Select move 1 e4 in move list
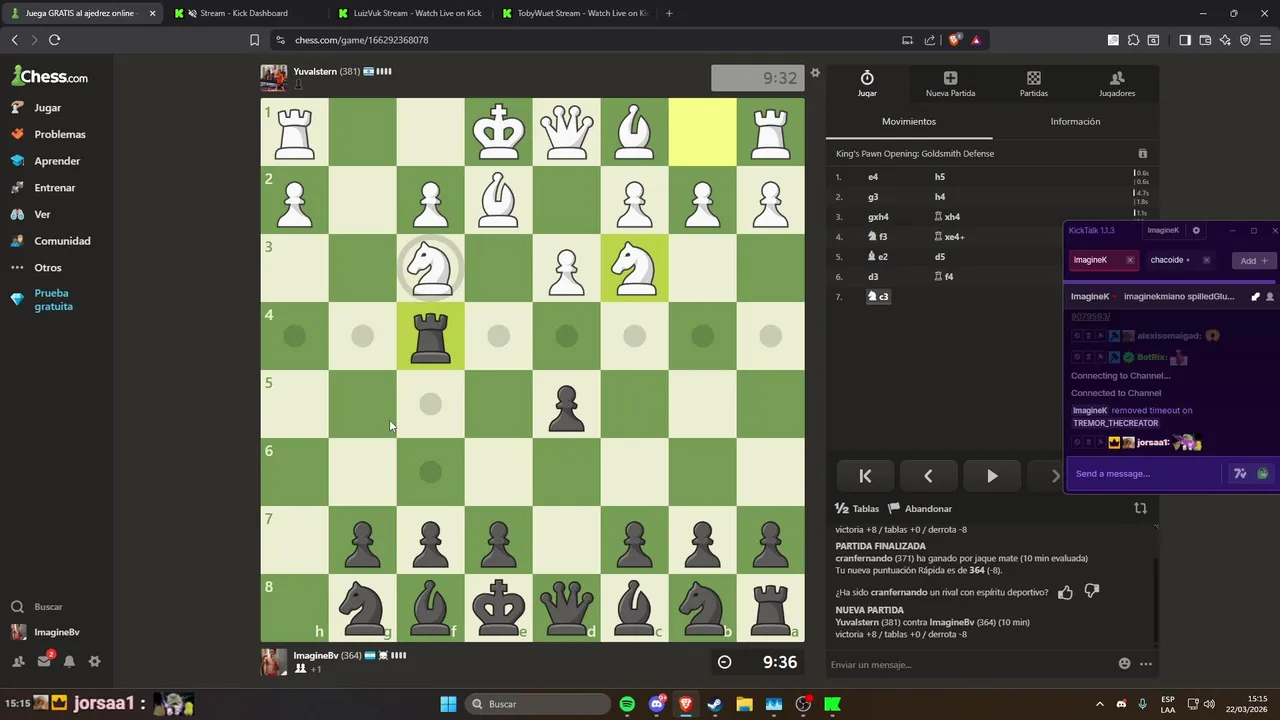The height and width of the screenshot is (720, 1280). click(x=873, y=177)
